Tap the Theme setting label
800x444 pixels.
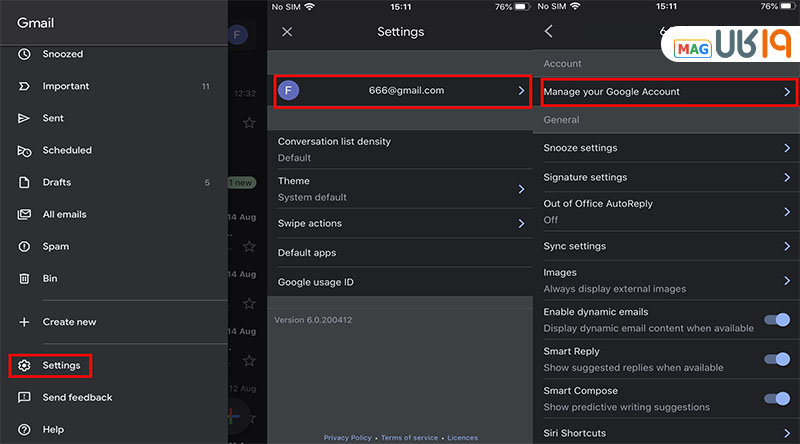pos(294,181)
